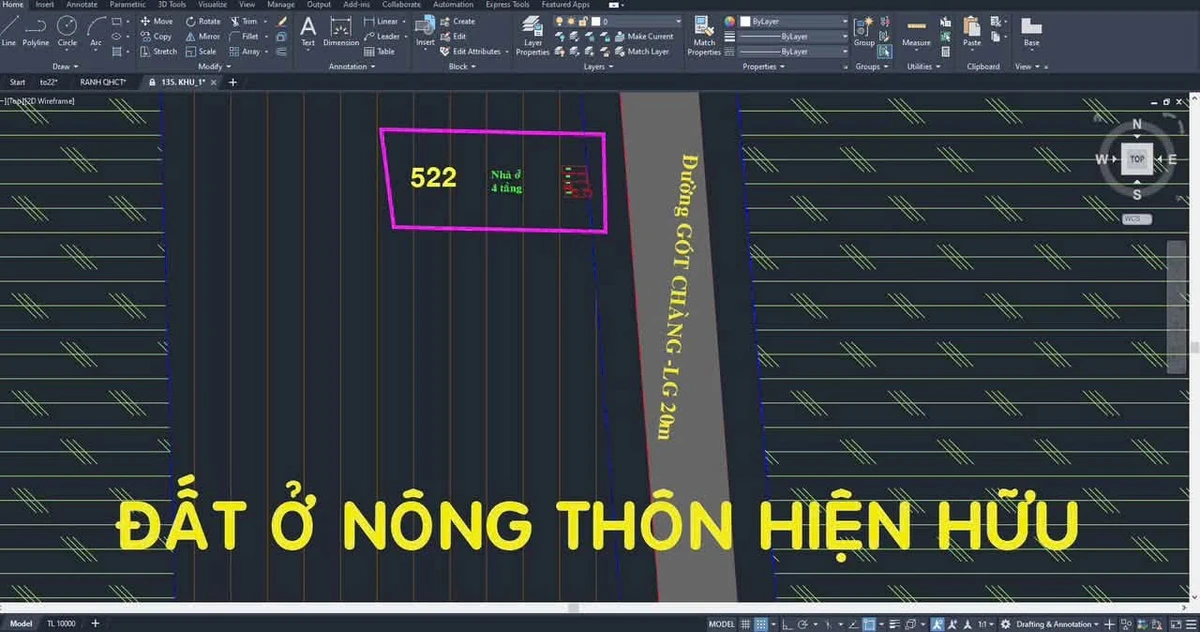The height and width of the screenshot is (632, 1200).
Task: Toggle MODEL space button in status bar
Action: 721,624
